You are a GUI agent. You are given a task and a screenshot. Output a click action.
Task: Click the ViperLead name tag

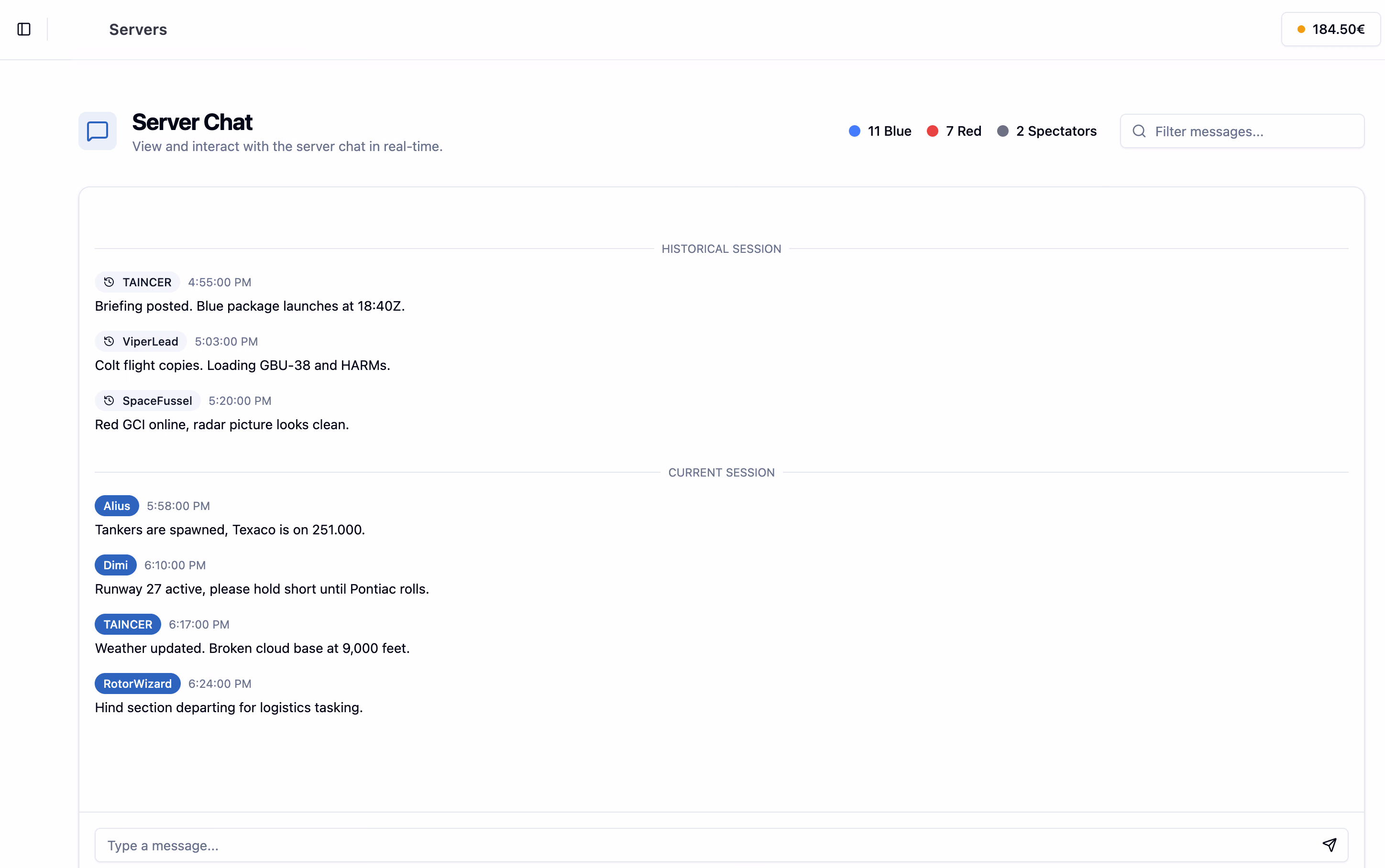(141, 342)
